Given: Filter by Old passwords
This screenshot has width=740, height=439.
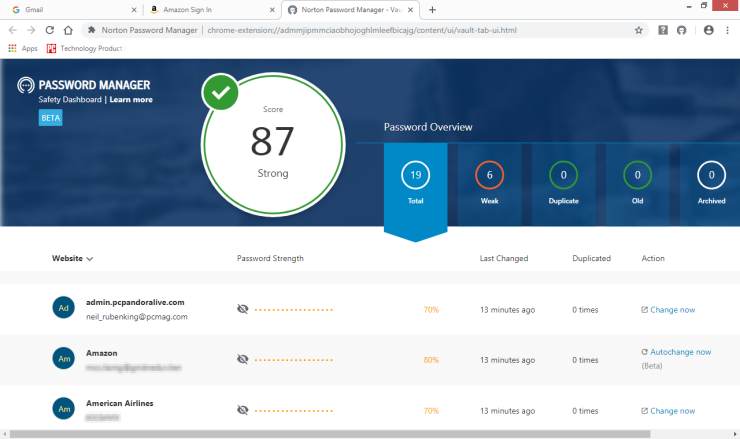Looking at the screenshot, I should pos(638,184).
